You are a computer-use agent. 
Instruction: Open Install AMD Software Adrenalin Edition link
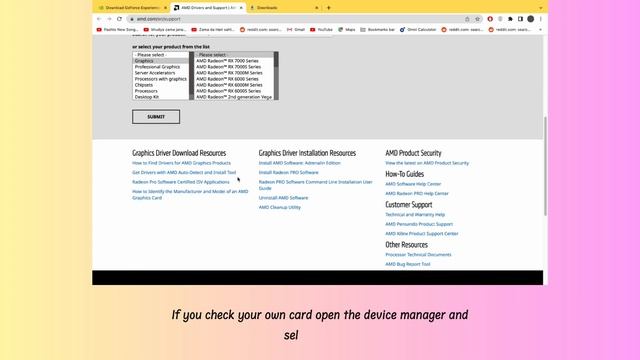click(x=300, y=163)
